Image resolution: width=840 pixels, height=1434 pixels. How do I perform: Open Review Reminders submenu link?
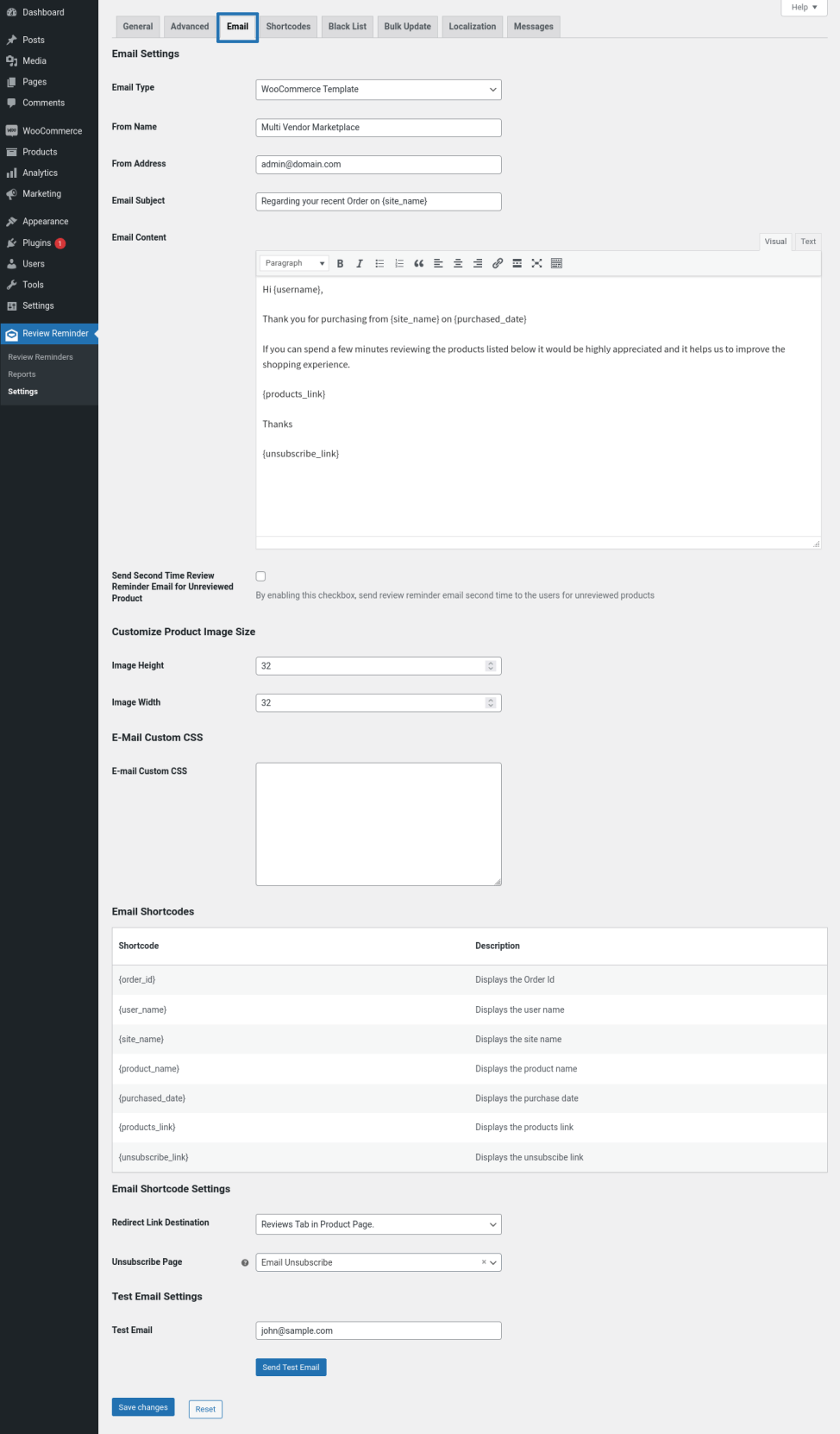click(41, 357)
